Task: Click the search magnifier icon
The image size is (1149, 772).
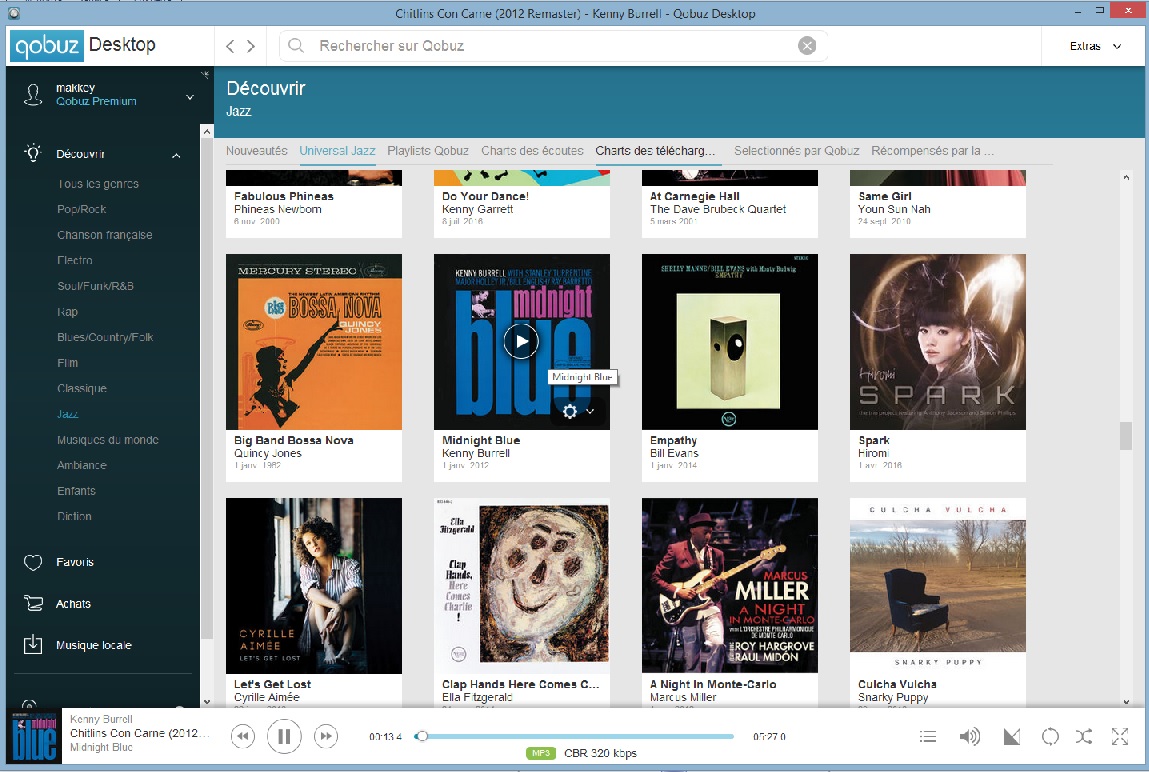Action: coord(296,45)
